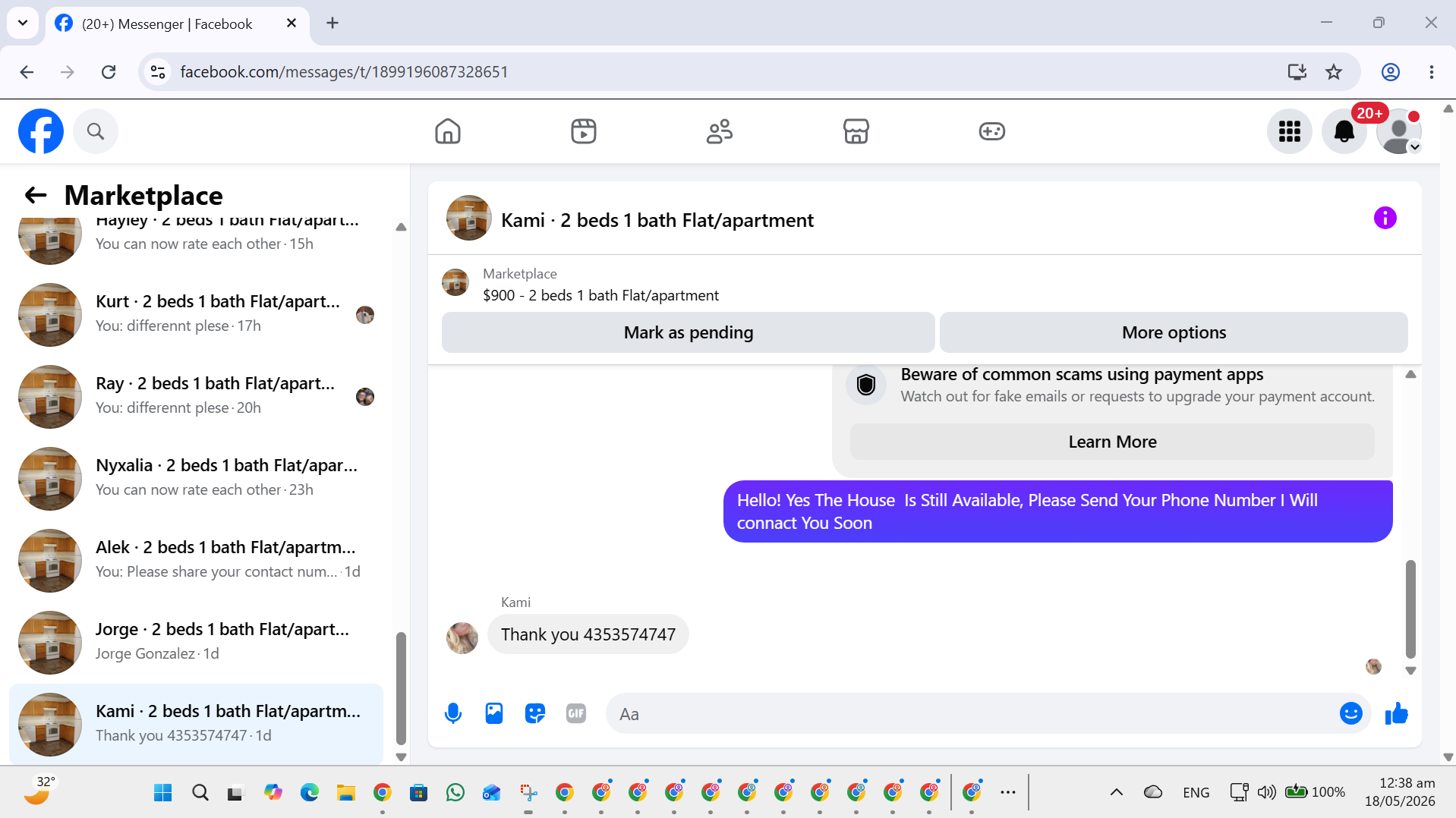Open WhatsApp from taskbar
The width and height of the screenshot is (1456, 818).
point(455,793)
